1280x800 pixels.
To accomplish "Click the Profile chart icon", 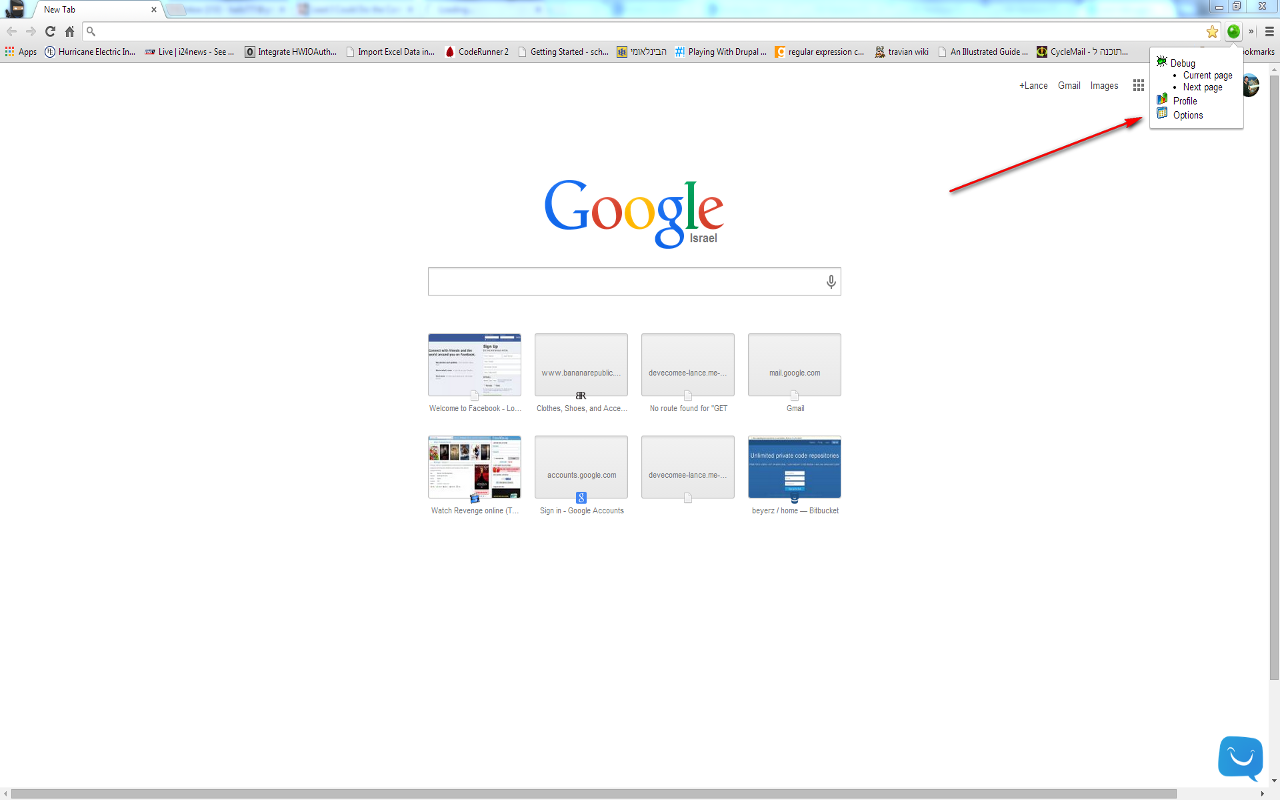I will point(1162,99).
